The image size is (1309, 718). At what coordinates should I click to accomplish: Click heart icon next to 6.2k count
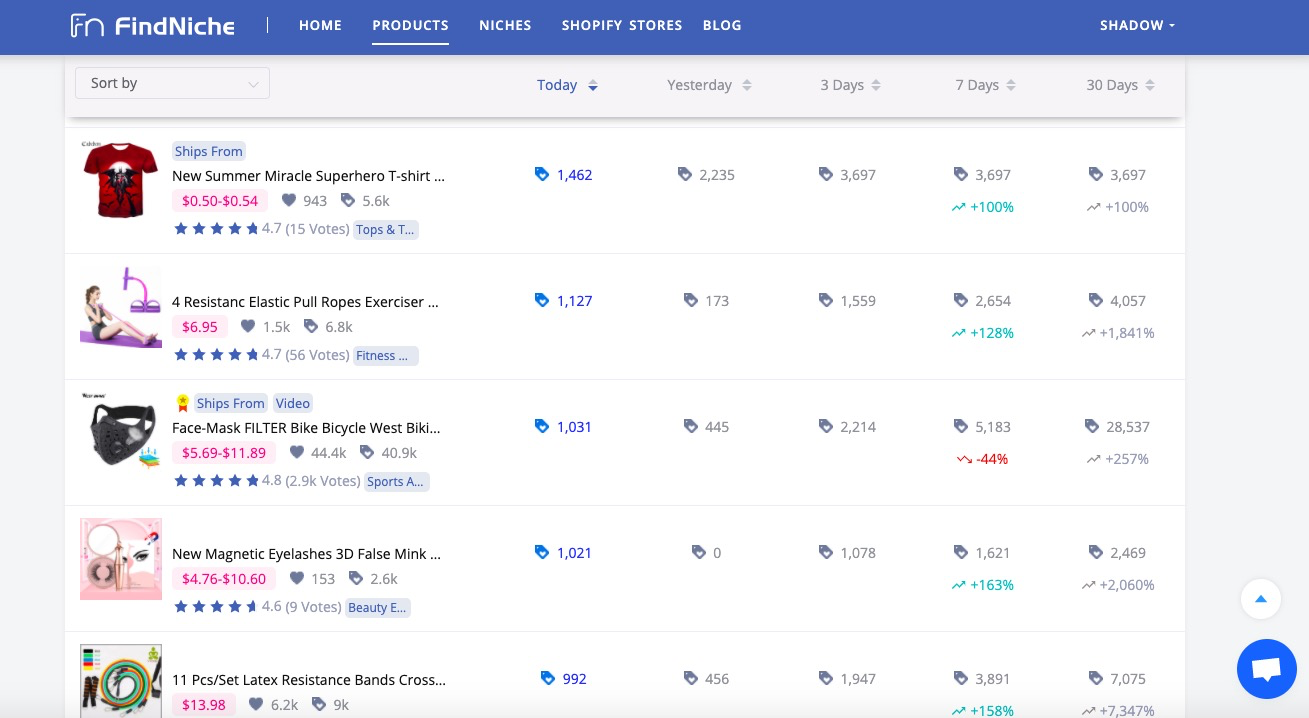(256, 705)
